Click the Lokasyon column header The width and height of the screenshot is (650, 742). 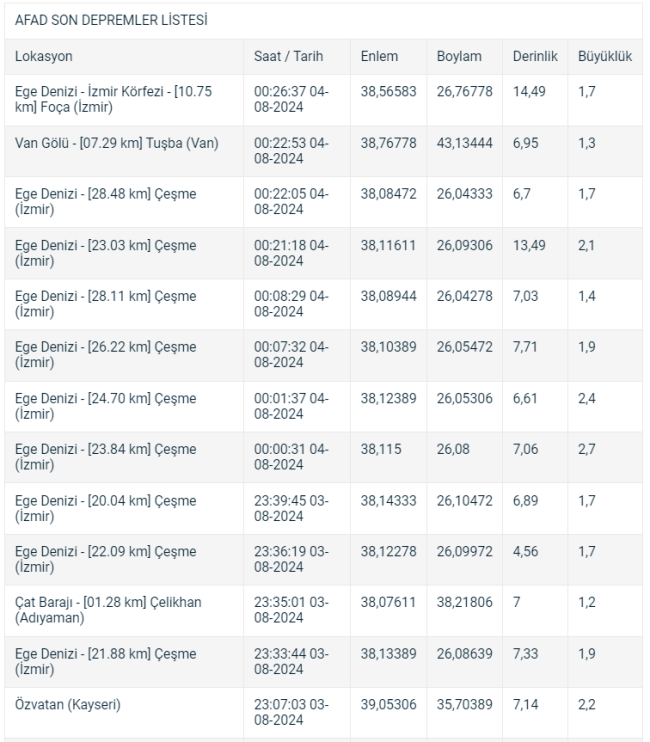point(44,56)
